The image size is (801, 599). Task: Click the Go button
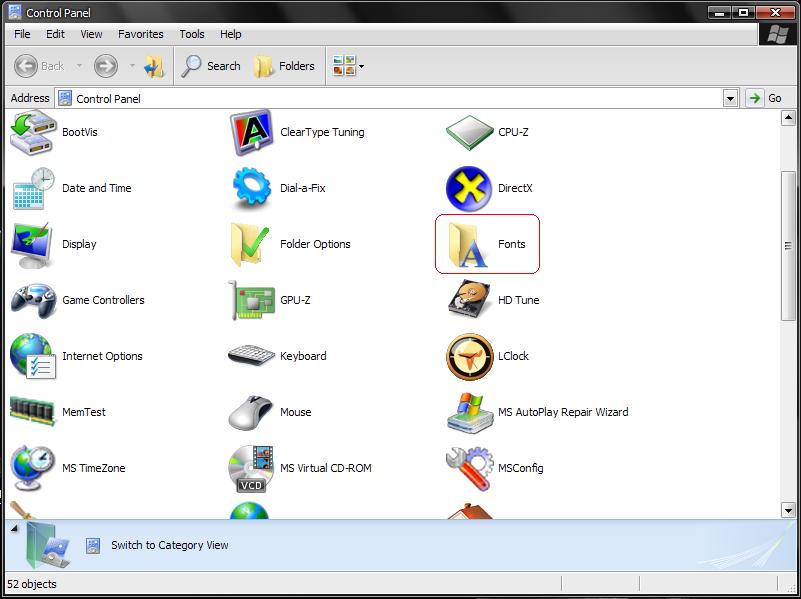tap(765, 99)
